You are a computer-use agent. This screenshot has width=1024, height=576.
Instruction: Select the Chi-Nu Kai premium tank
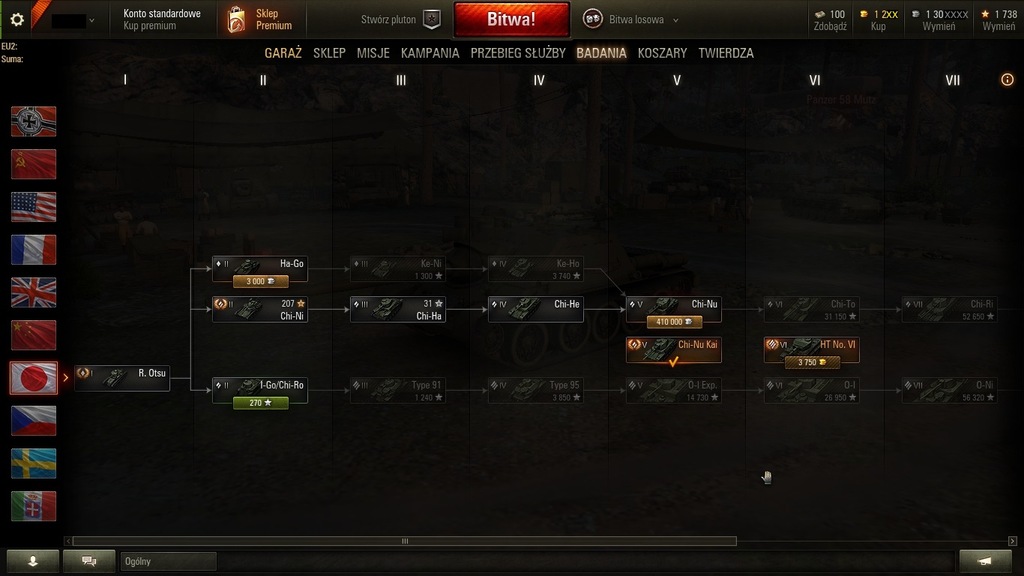point(673,350)
